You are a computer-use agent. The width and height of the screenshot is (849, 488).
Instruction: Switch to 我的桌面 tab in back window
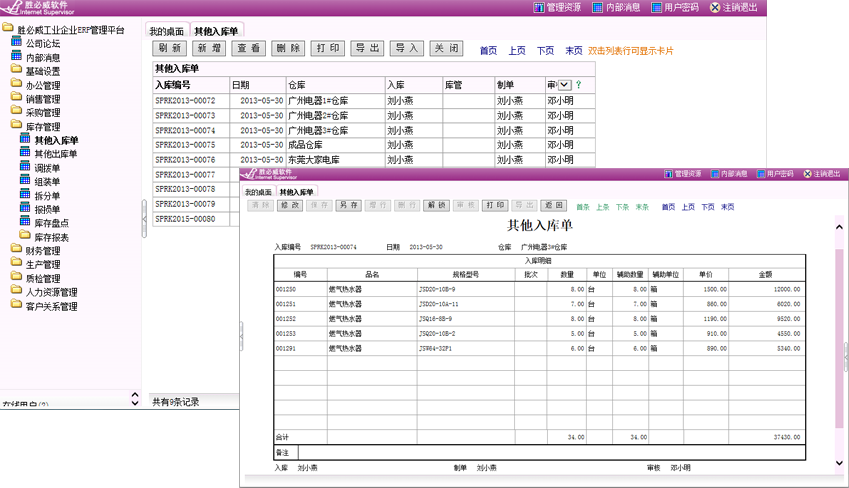coord(166,31)
